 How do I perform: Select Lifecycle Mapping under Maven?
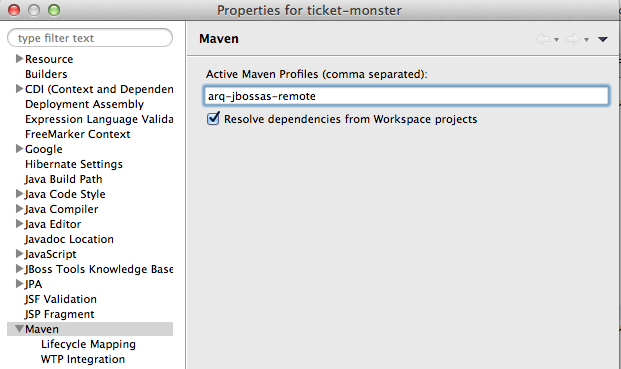pos(88,344)
